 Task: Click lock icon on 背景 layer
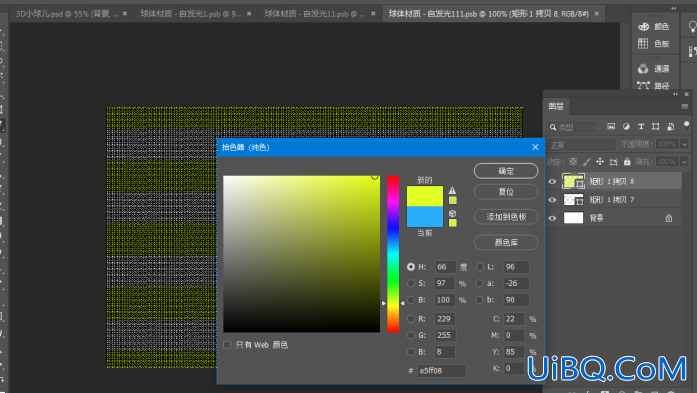point(669,218)
